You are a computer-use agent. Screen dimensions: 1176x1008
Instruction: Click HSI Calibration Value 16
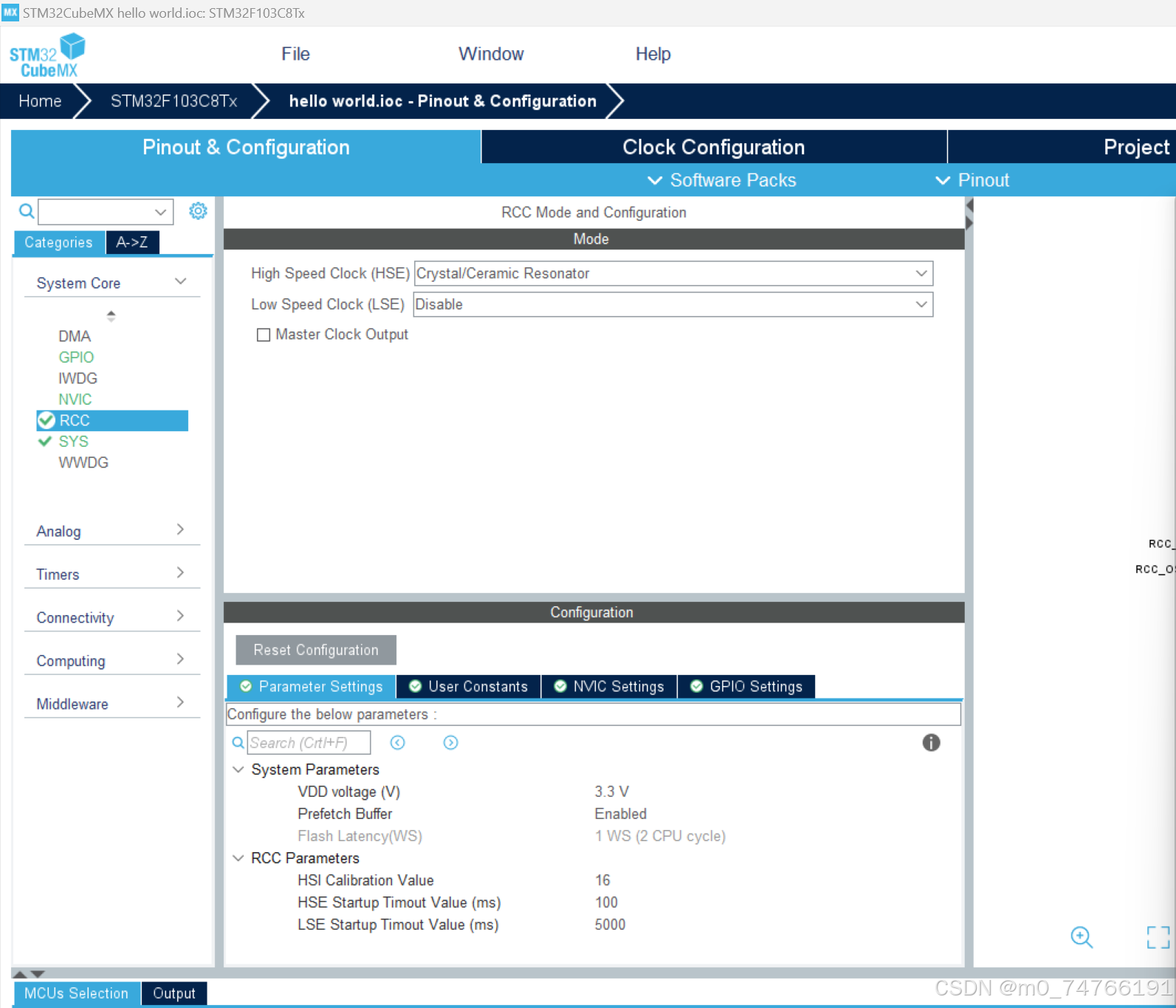(602, 880)
